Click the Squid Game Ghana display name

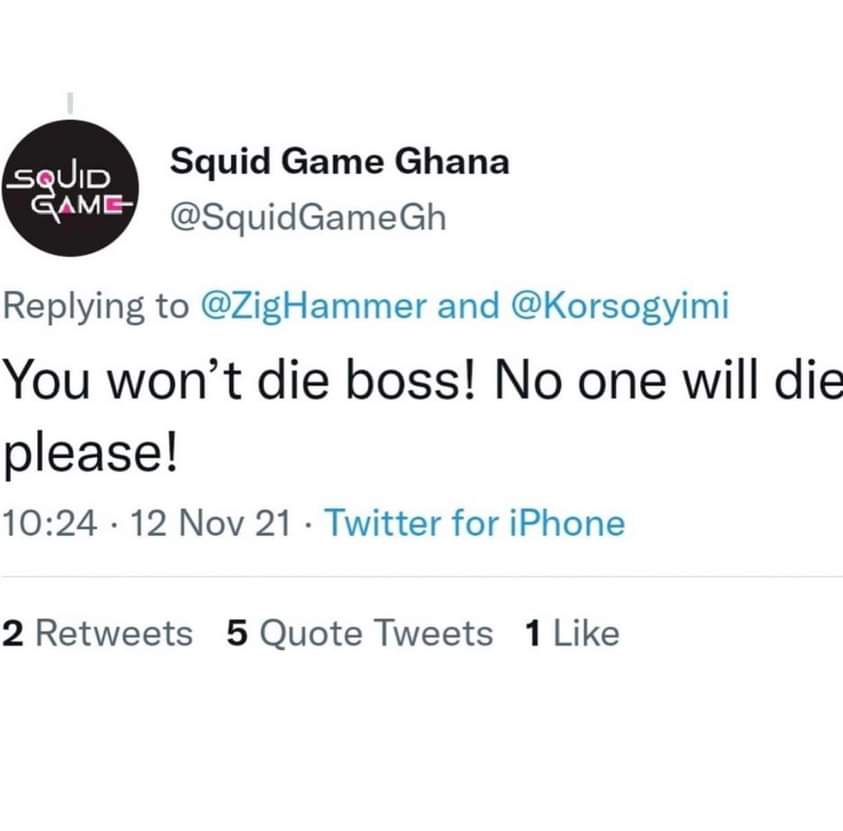[339, 161]
